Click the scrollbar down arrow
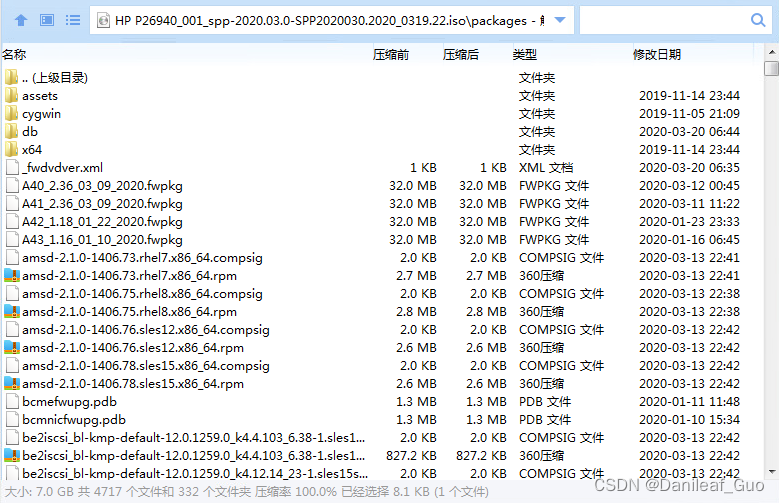The height and width of the screenshot is (503, 779). tap(772, 472)
